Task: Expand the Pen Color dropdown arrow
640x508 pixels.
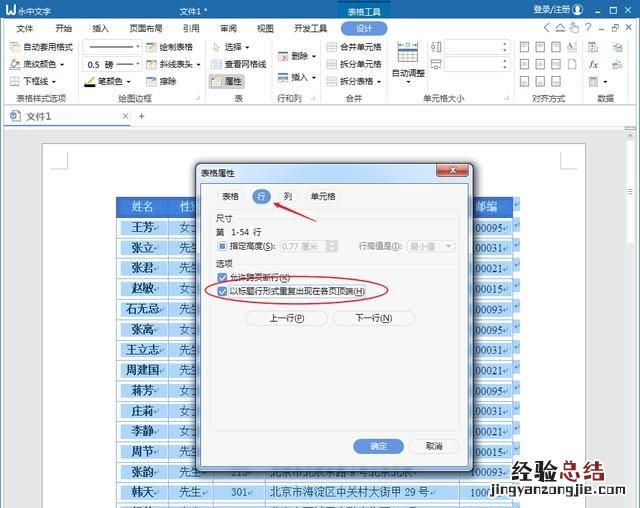Action: click(129, 82)
